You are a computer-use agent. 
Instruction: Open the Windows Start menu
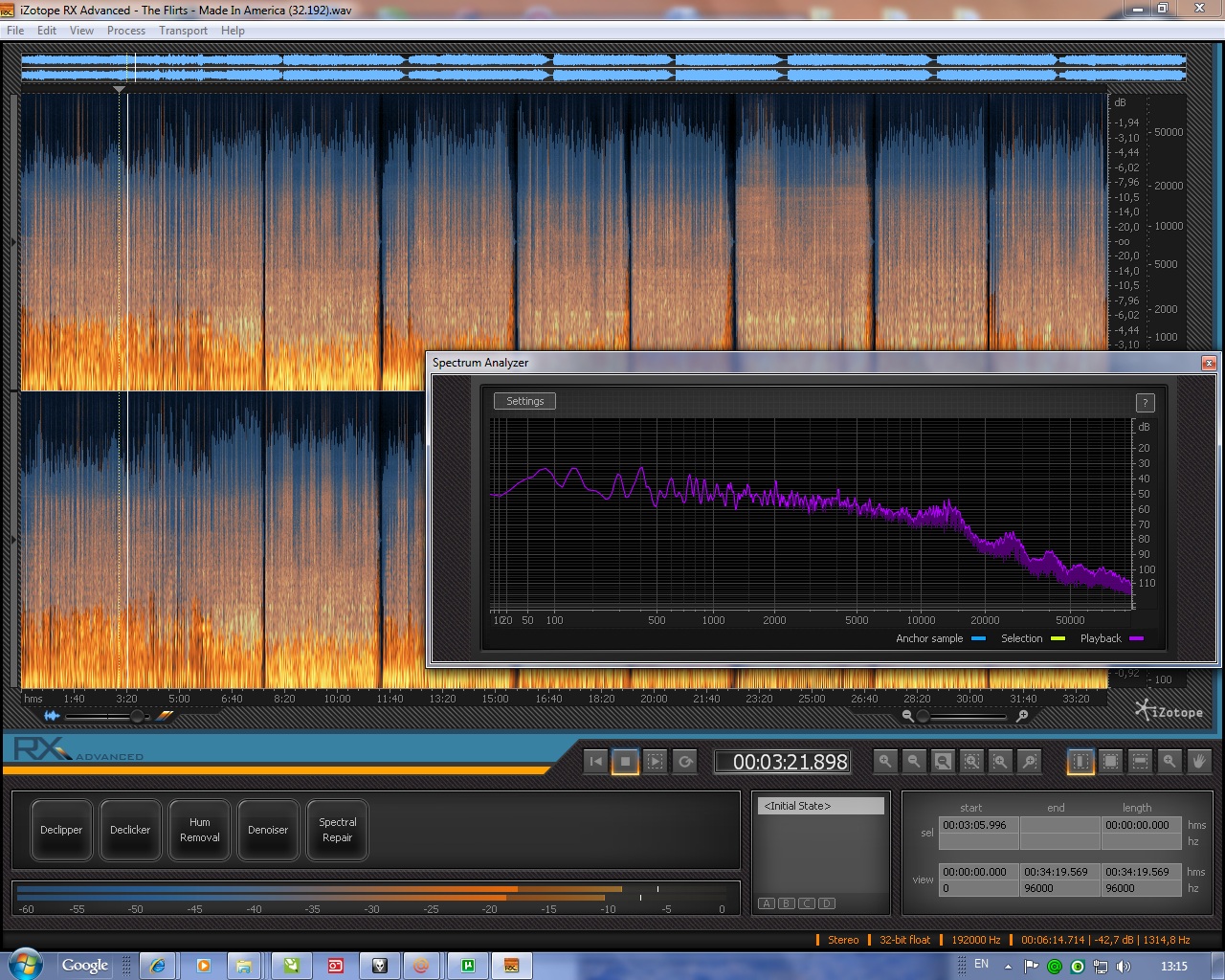click(25, 965)
